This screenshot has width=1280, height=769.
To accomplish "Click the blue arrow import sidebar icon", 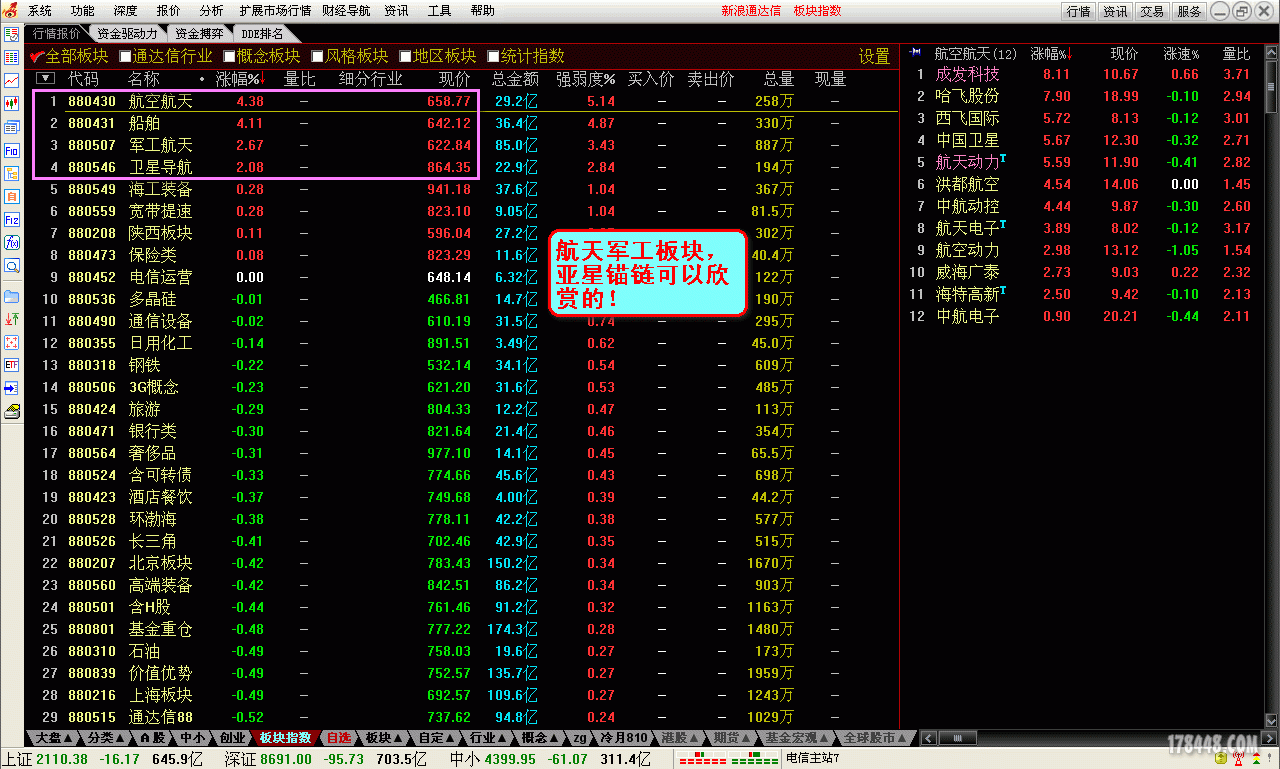I will 11,388.
